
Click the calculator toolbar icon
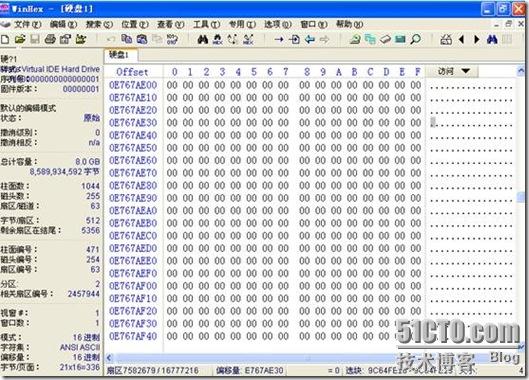[446, 39]
